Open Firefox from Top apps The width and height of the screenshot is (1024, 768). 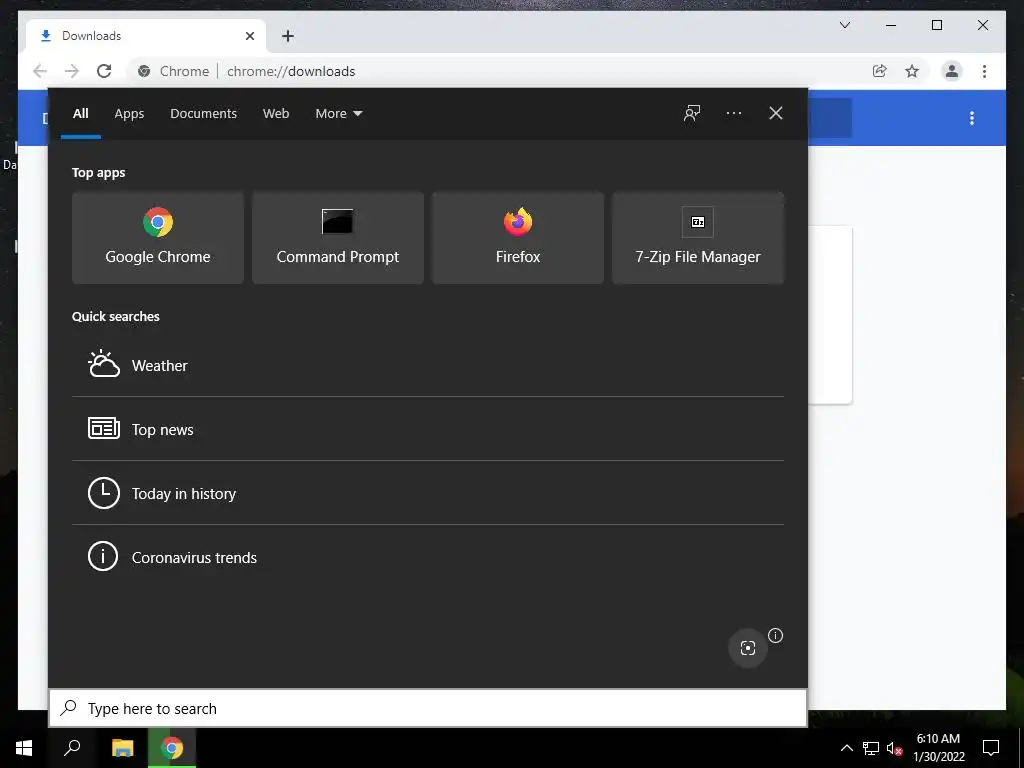(x=518, y=238)
